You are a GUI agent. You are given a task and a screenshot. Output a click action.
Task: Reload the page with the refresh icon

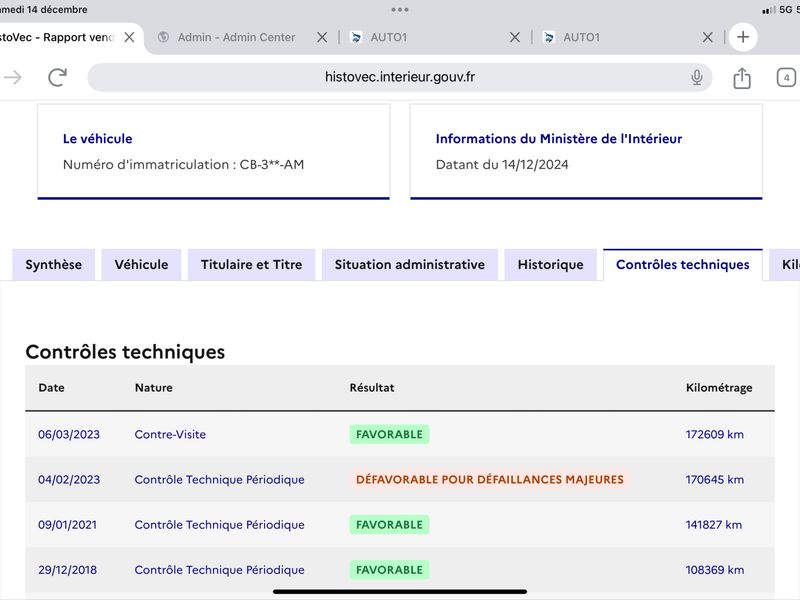point(57,78)
